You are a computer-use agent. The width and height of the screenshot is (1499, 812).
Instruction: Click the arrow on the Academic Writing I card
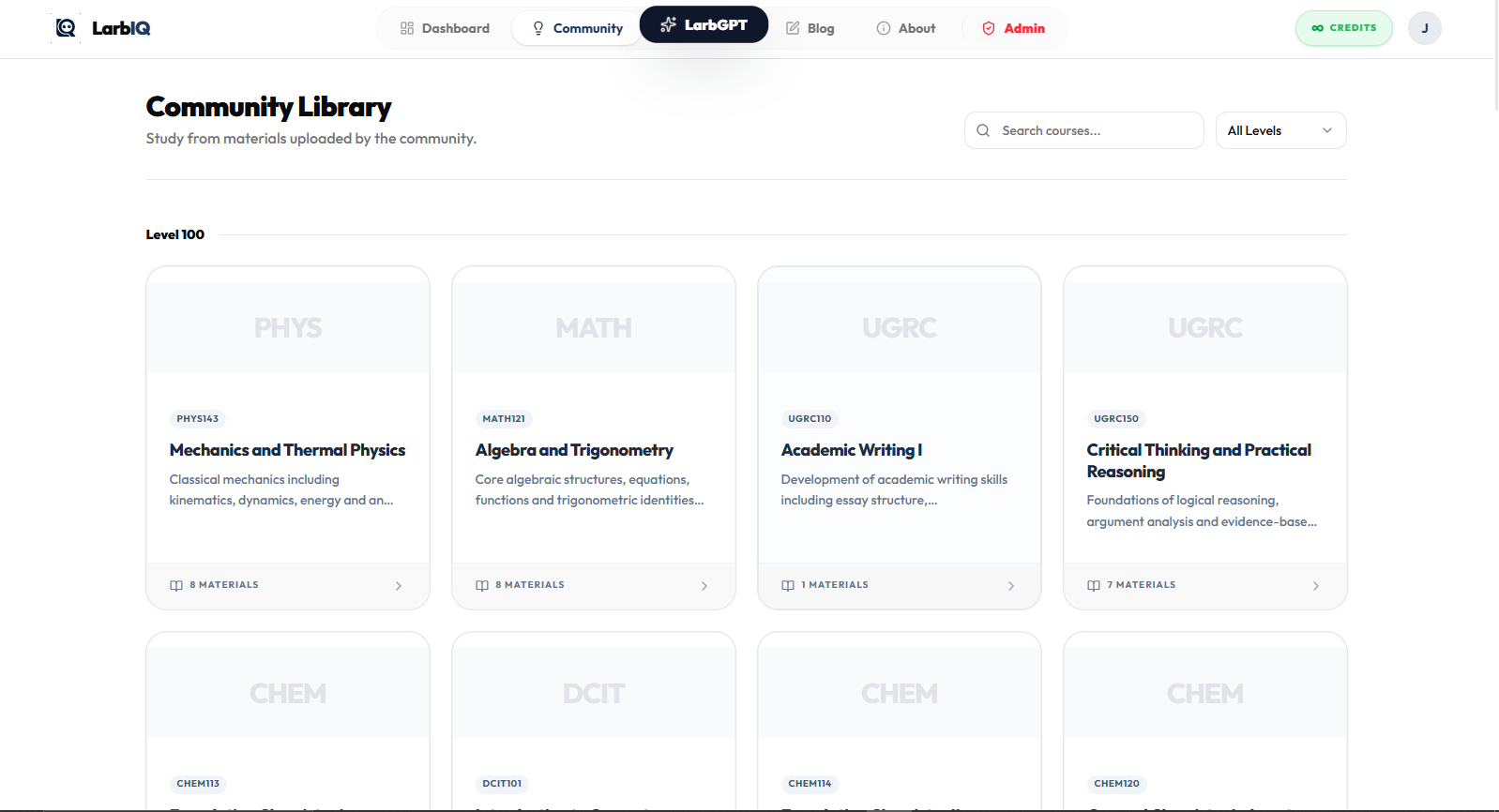[x=1010, y=586]
